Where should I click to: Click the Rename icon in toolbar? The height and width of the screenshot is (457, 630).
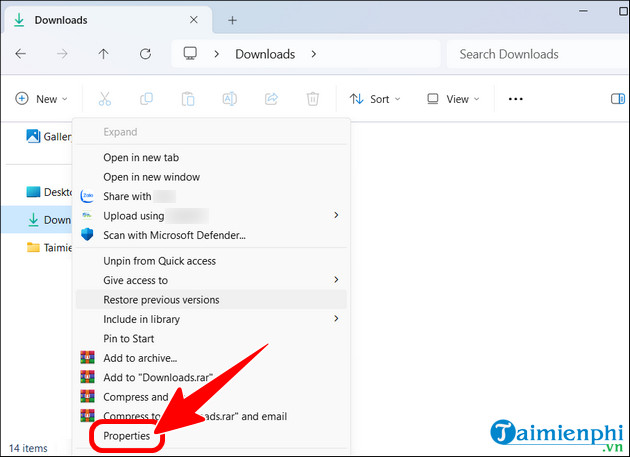pos(230,99)
